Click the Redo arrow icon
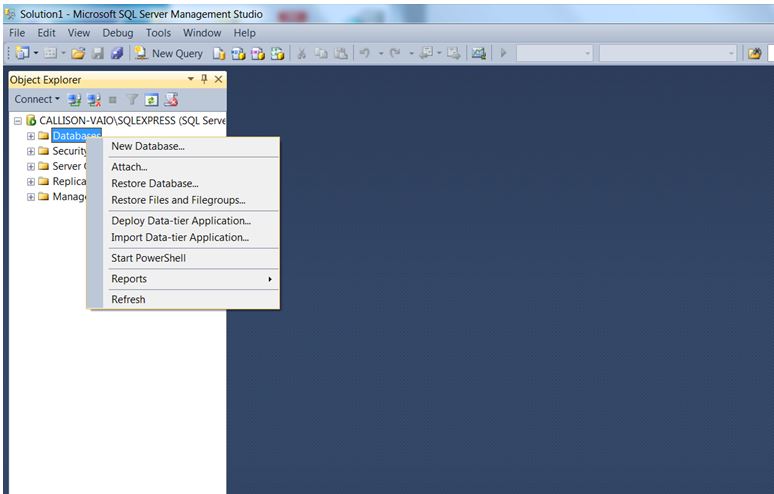 coord(395,52)
